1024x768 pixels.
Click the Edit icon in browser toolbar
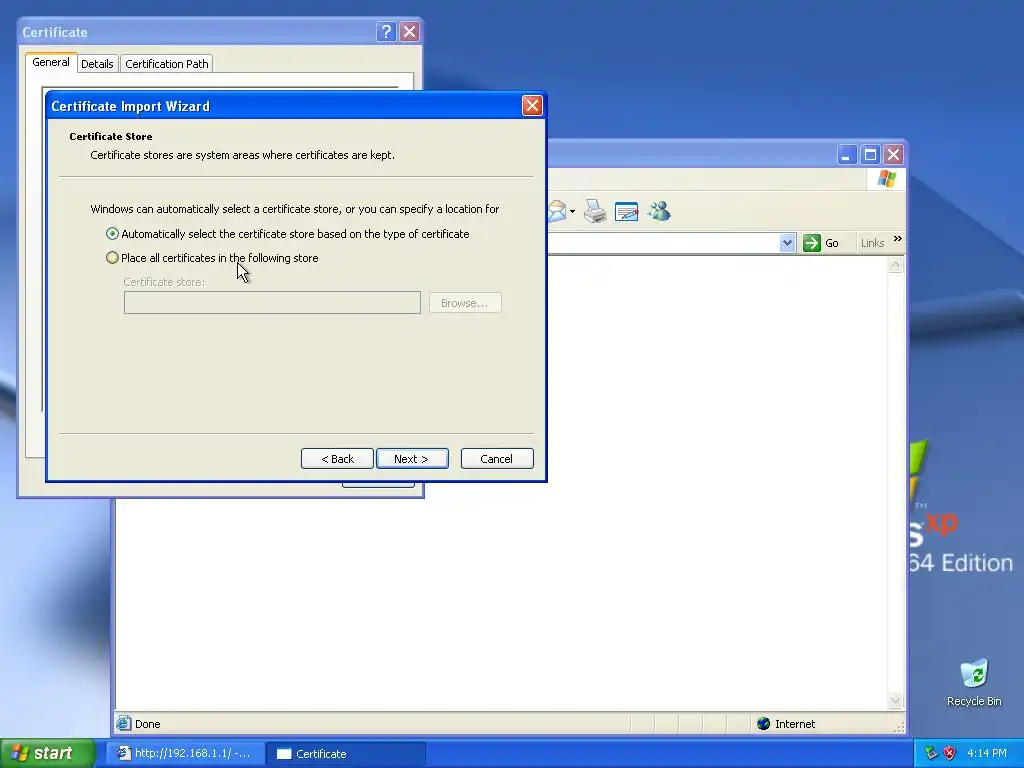[x=626, y=212]
